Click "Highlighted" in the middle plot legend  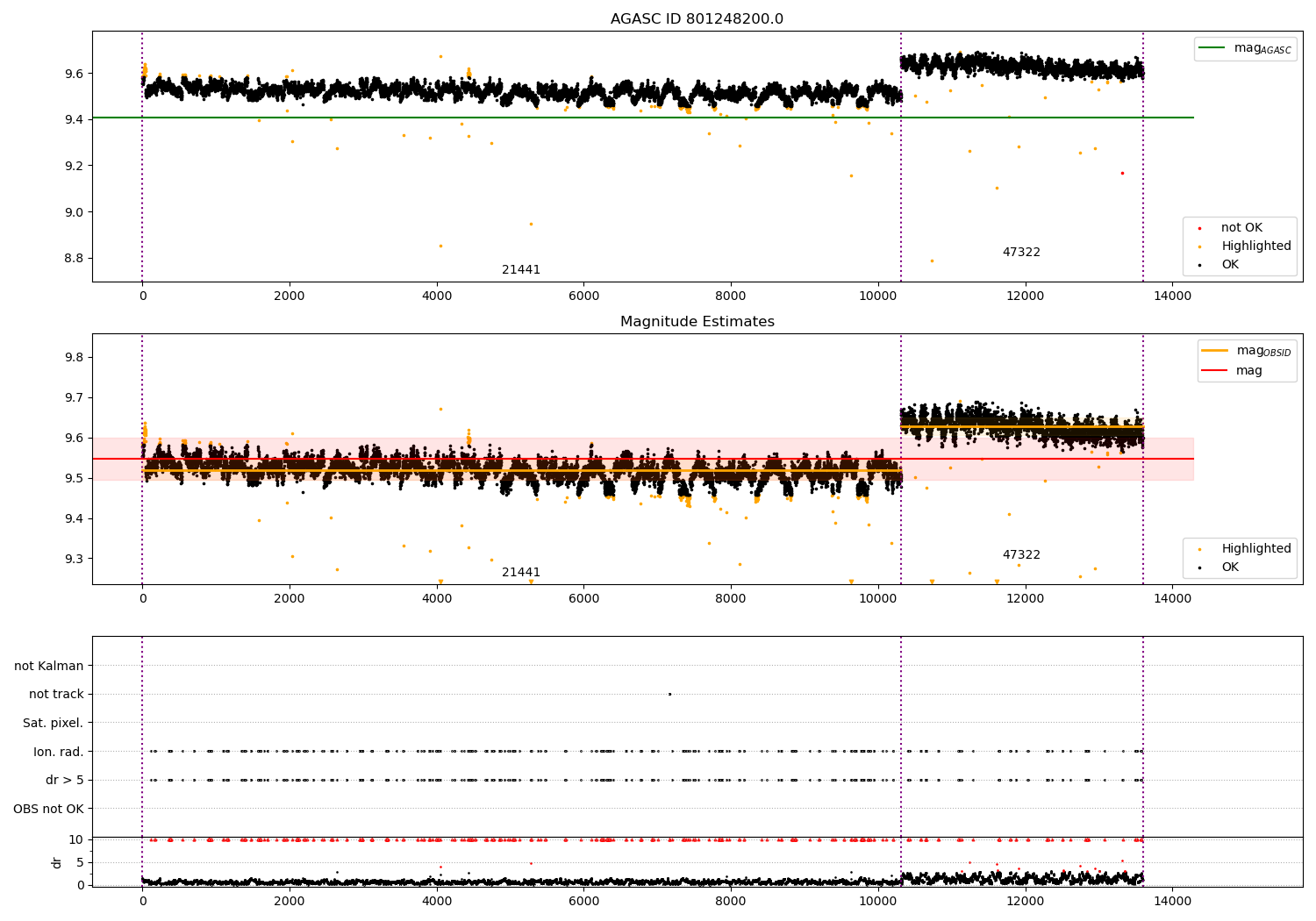tap(1256, 549)
